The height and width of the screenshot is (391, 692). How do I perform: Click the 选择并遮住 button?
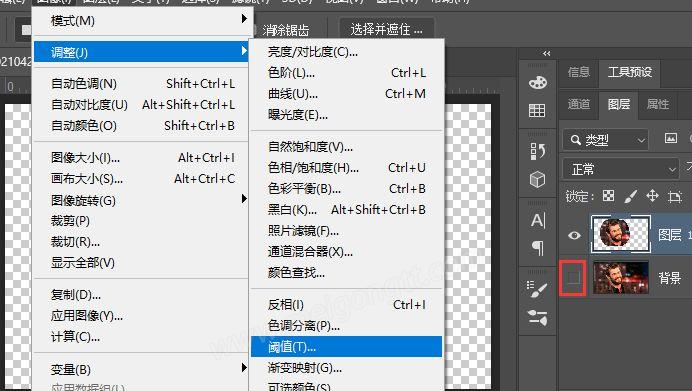pos(386,30)
